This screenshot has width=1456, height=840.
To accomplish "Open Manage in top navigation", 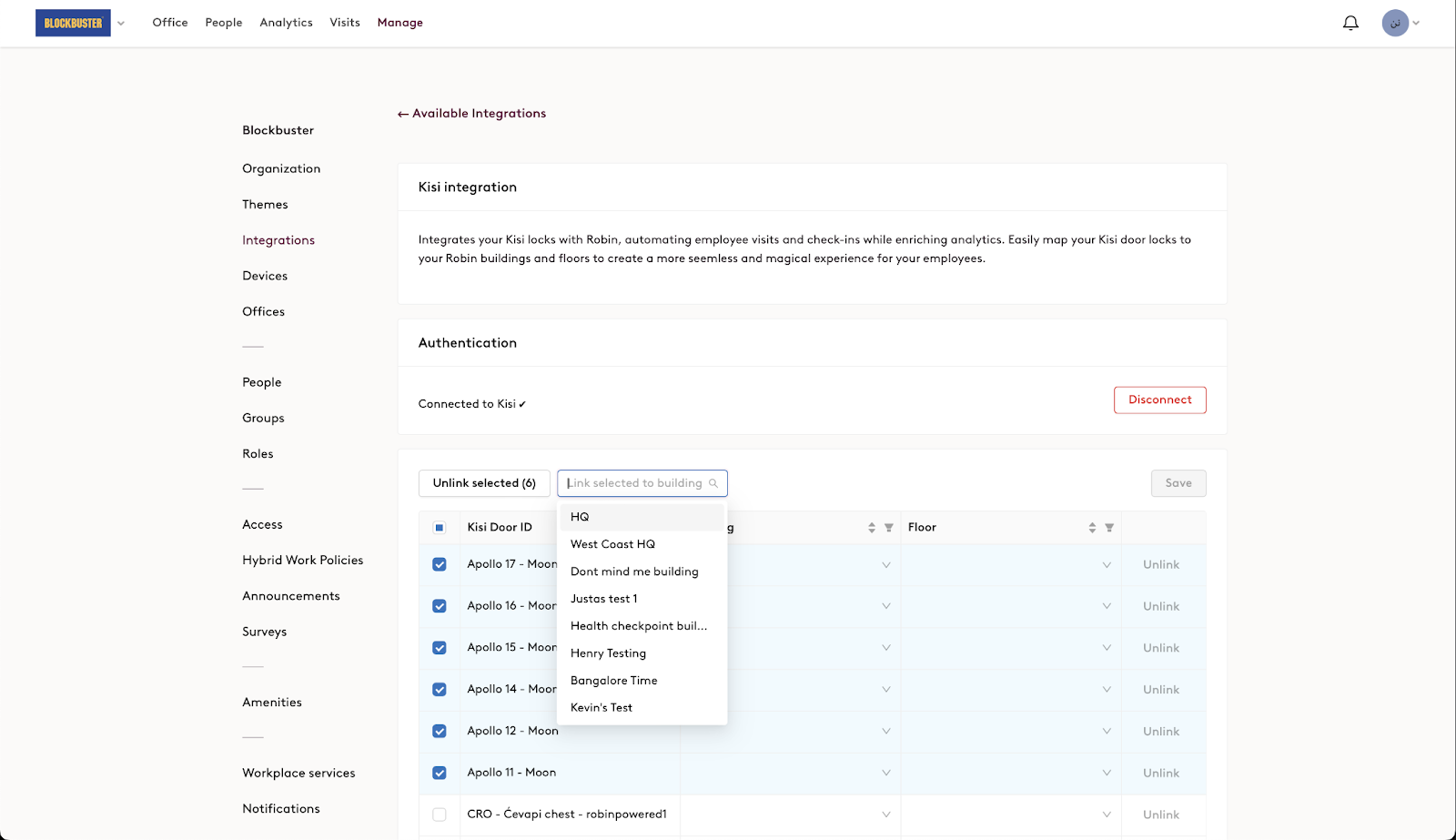I will [x=400, y=23].
